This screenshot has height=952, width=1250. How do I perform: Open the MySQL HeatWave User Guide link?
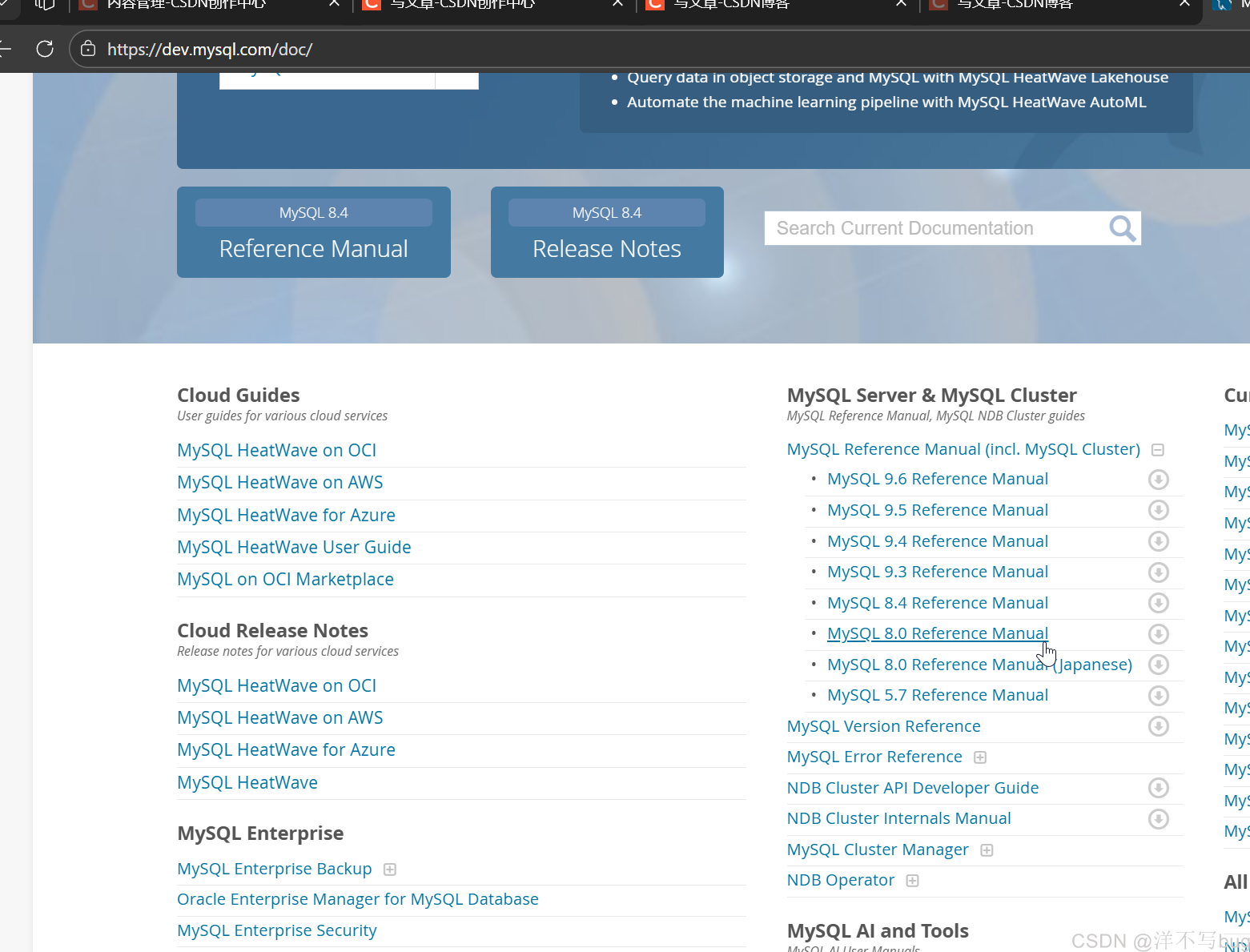pos(294,548)
